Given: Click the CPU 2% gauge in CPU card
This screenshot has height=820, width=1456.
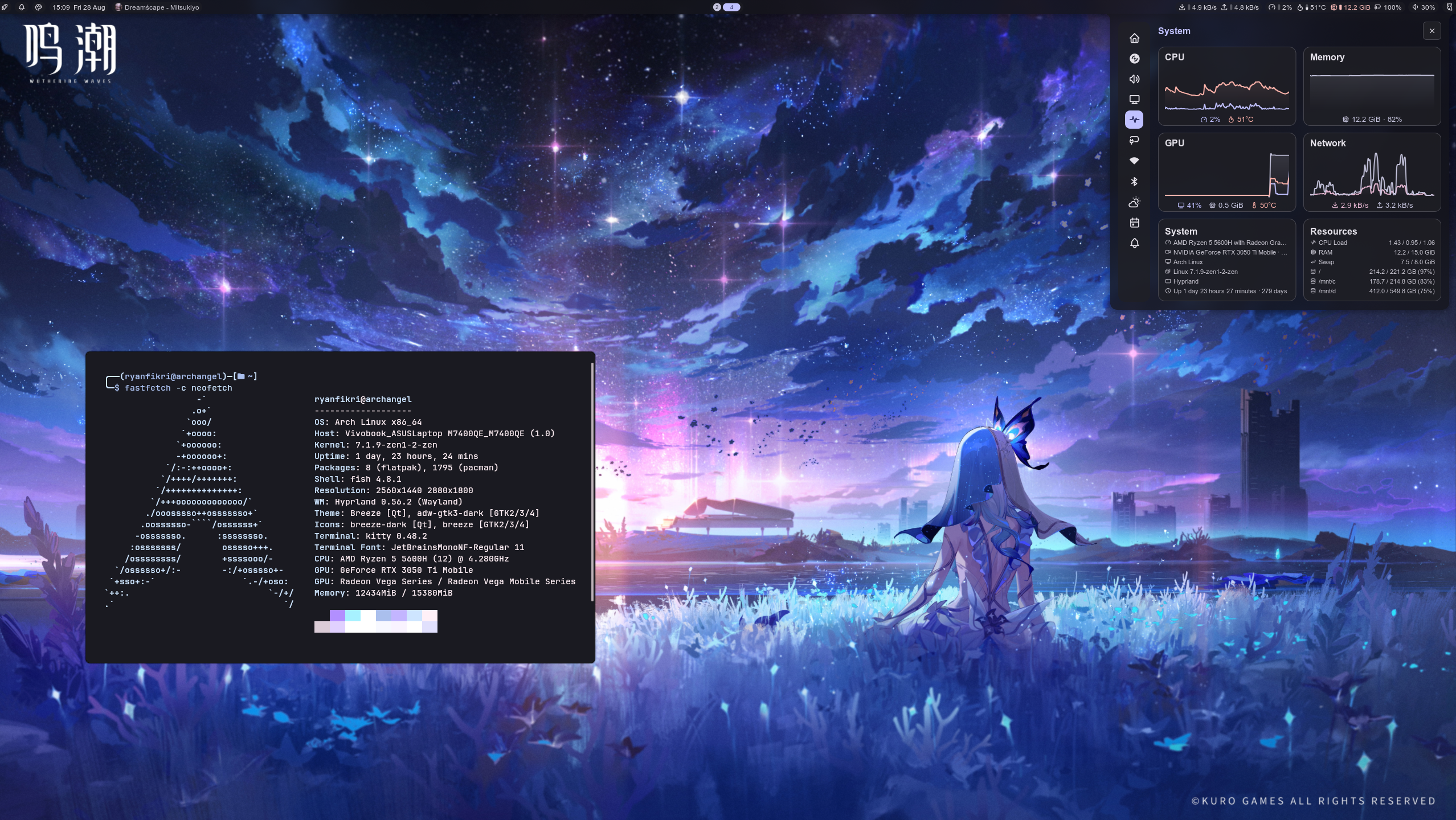Looking at the screenshot, I should [1210, 120].
